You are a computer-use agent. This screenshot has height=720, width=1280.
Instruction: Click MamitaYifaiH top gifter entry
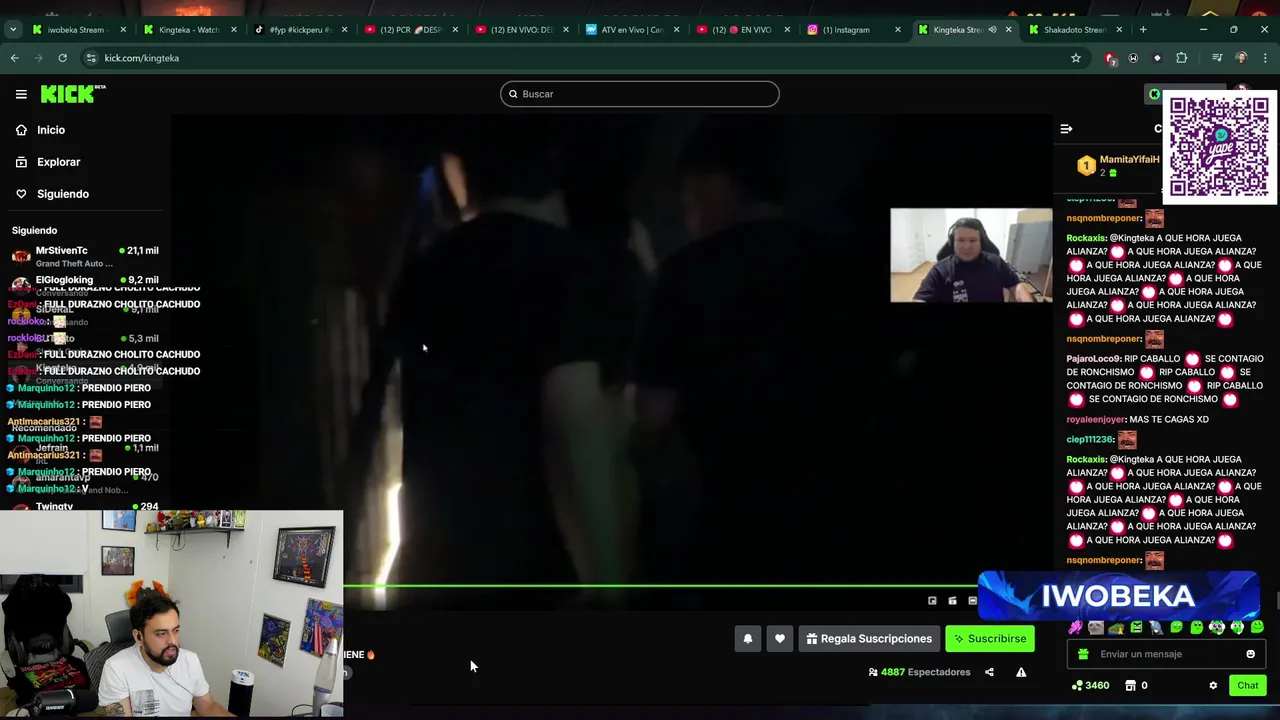[1117, 165]
